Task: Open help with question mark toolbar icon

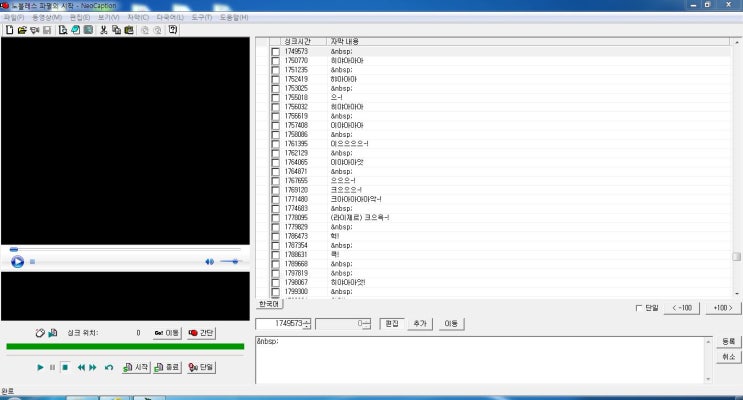Action: coord(172,30)
